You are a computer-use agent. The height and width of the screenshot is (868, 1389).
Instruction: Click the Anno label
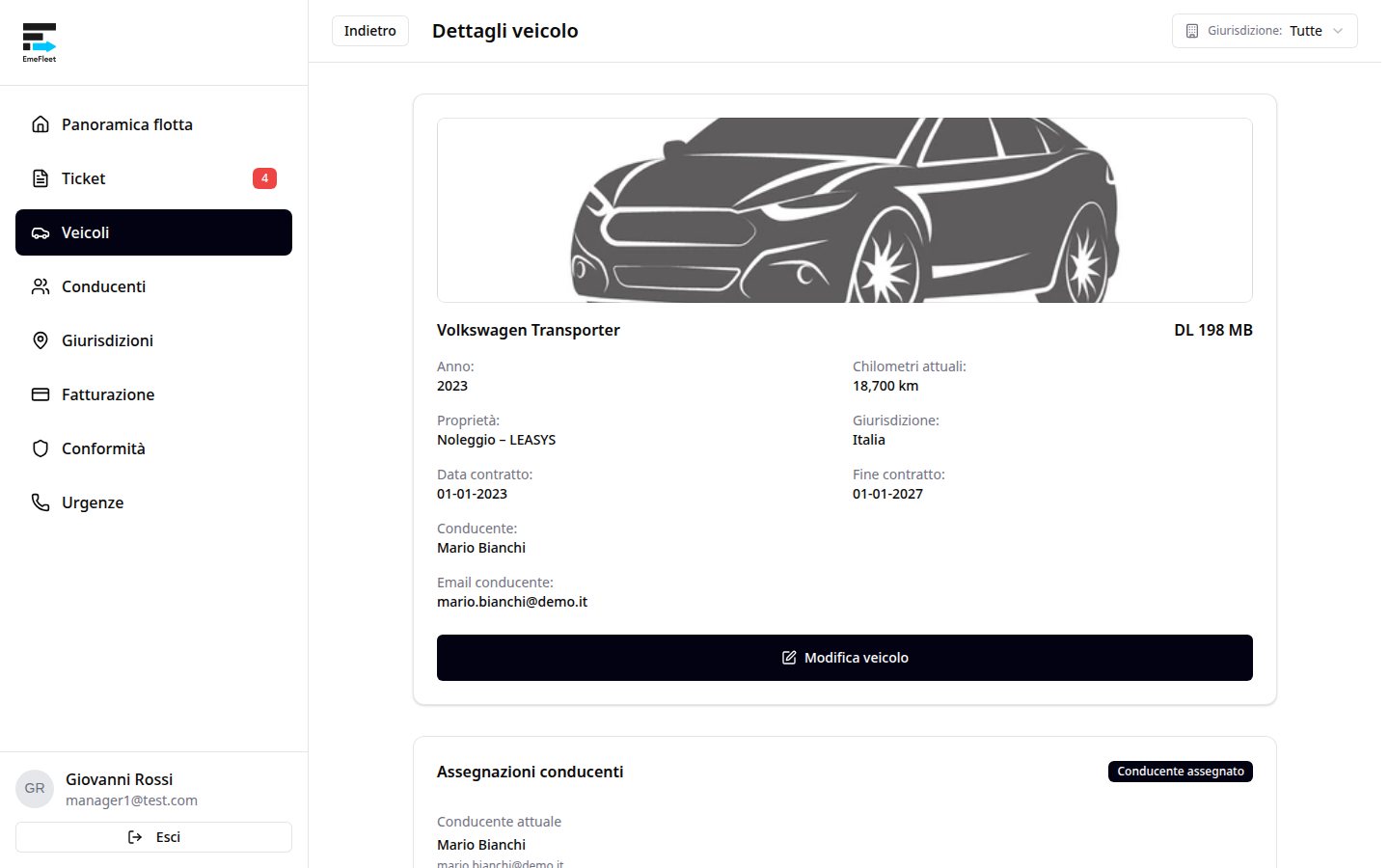click(x=456, y=366)
